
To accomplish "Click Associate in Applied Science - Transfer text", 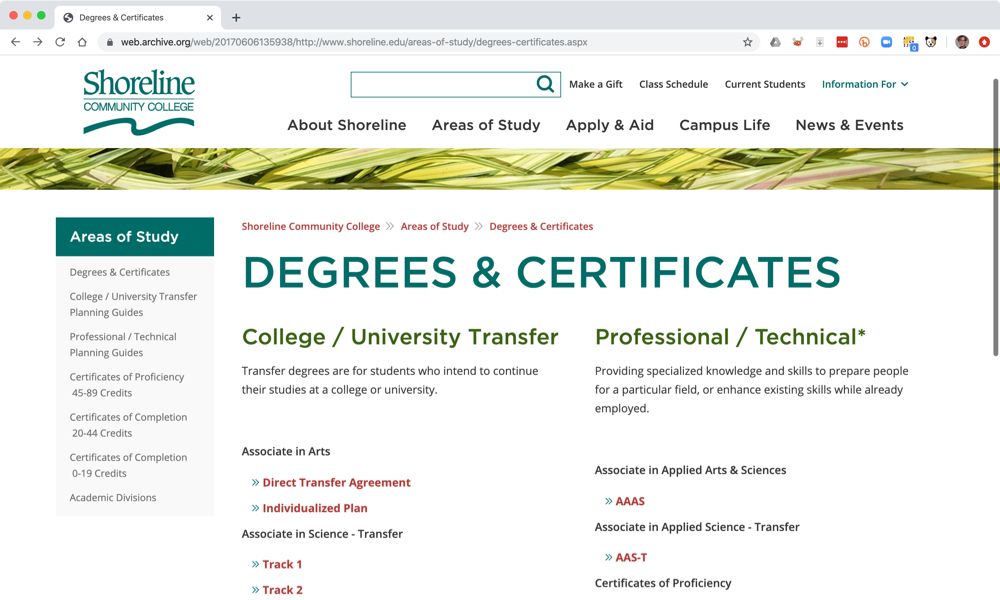I will pyautogui.click(x=697, y=527).
